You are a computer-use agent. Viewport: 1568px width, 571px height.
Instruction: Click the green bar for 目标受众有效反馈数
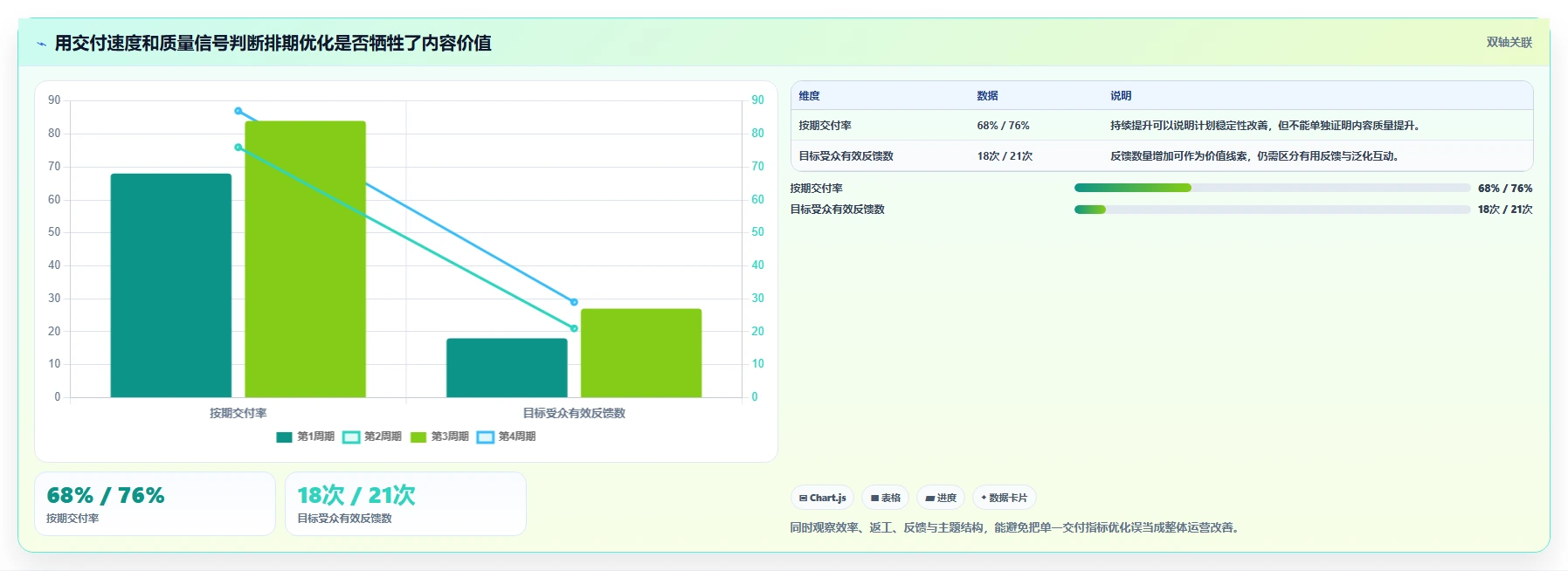point(641,353)
